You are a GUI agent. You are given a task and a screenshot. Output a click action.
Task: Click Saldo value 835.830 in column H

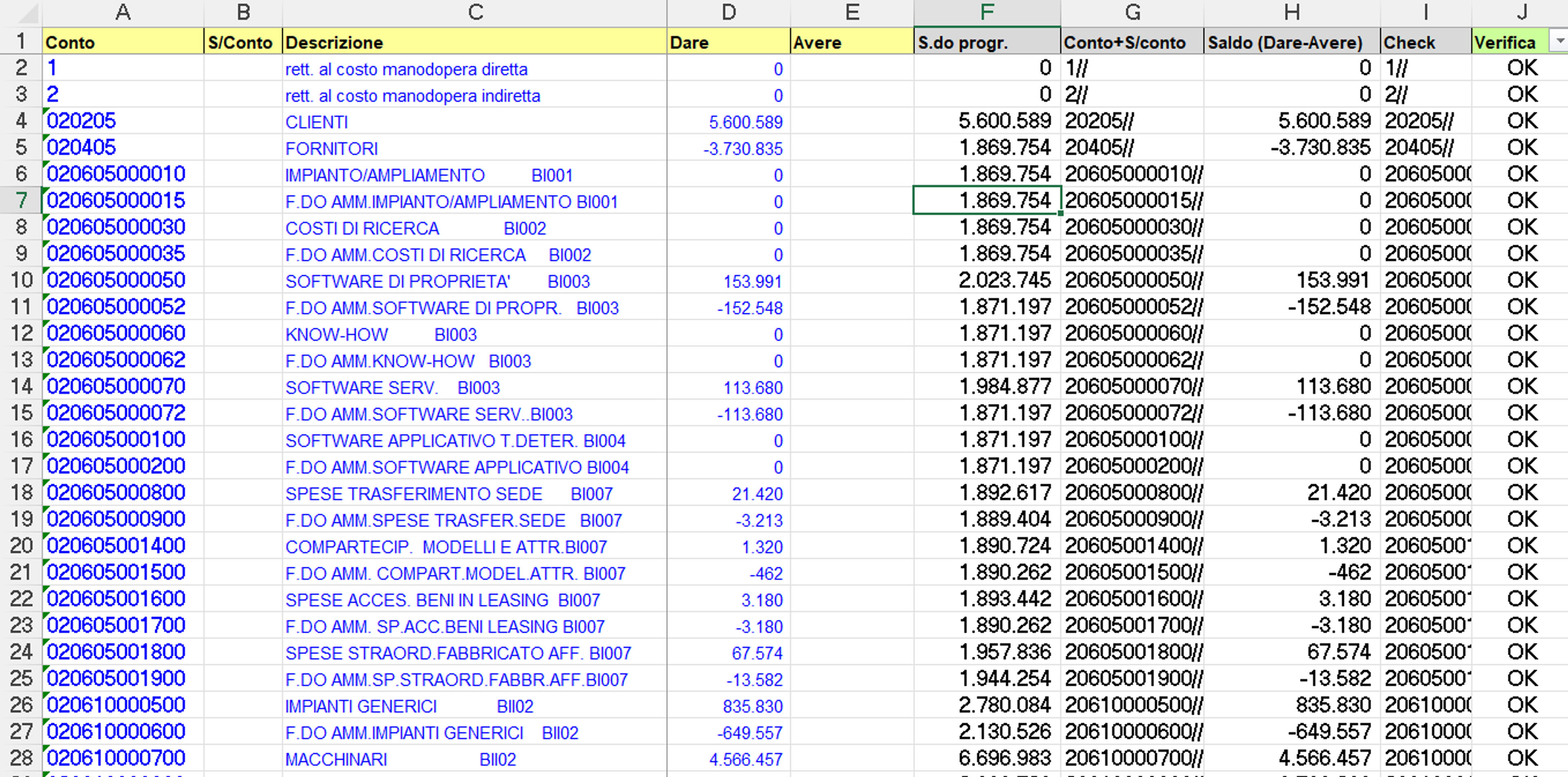(1292, 705)
